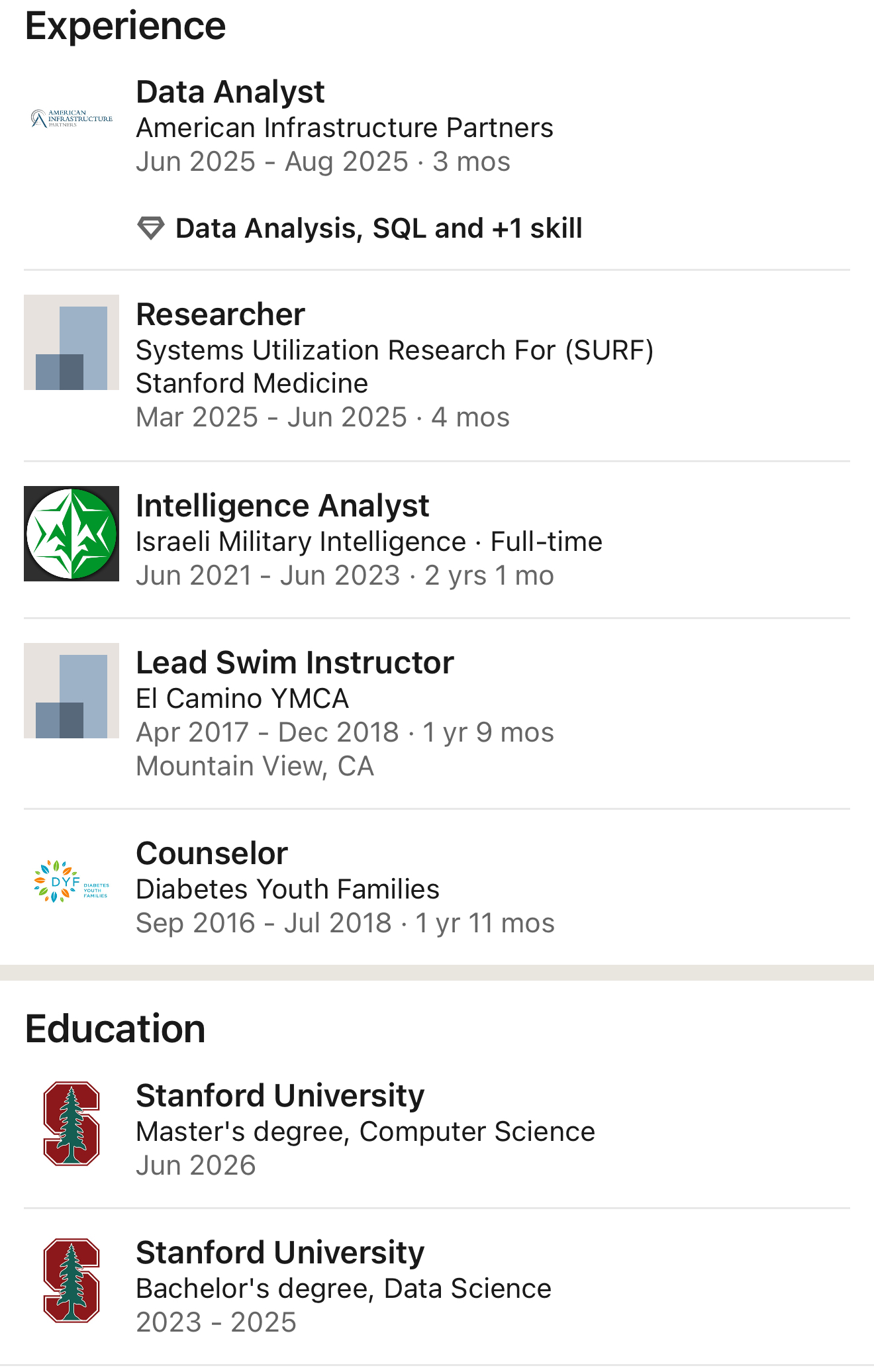The image size is (874, 1372).
Task: Tap the American Infrastructure Partners logo
Action: point(72,119)
